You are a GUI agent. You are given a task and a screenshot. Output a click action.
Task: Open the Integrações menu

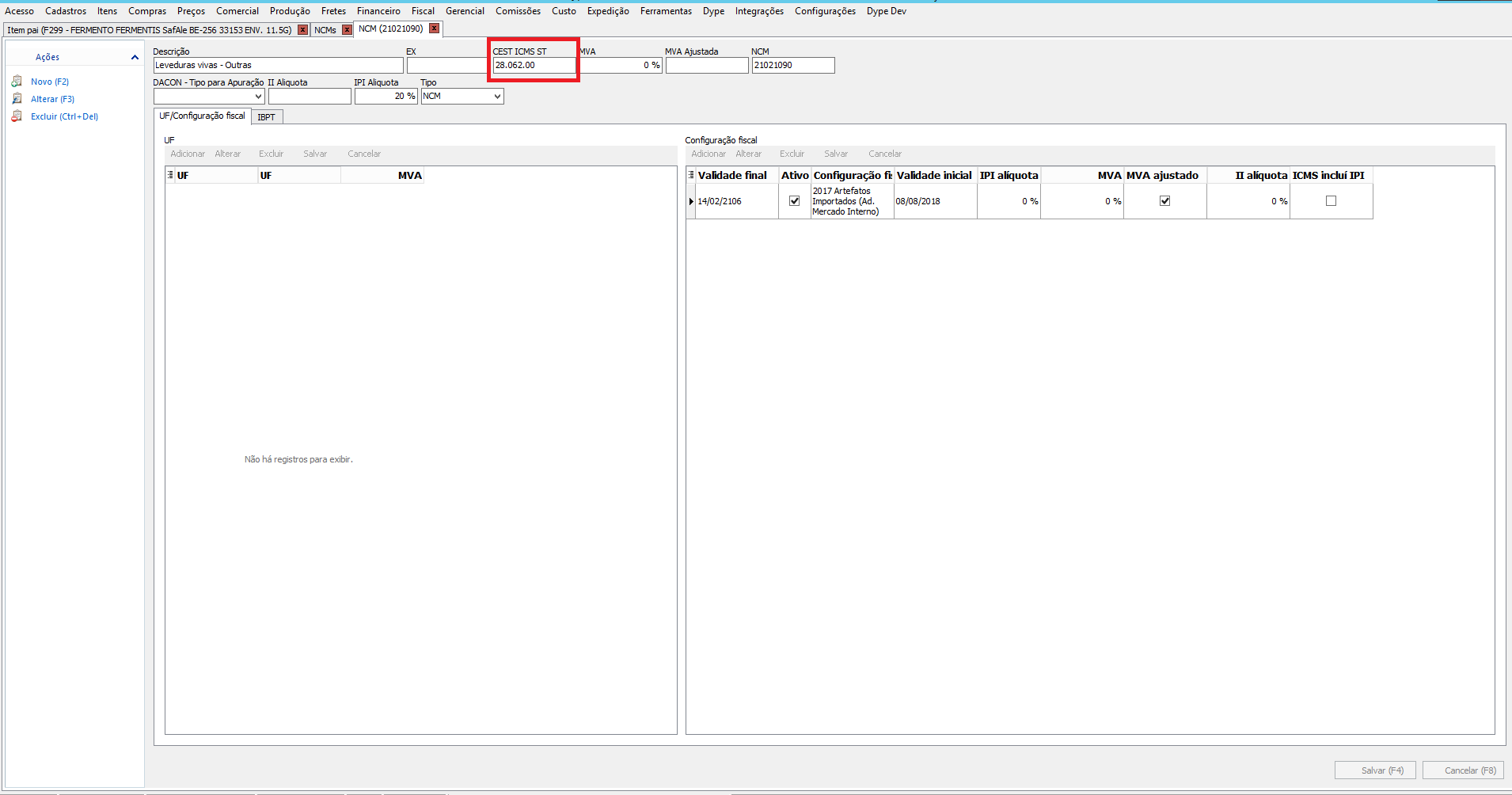point(759,11)
